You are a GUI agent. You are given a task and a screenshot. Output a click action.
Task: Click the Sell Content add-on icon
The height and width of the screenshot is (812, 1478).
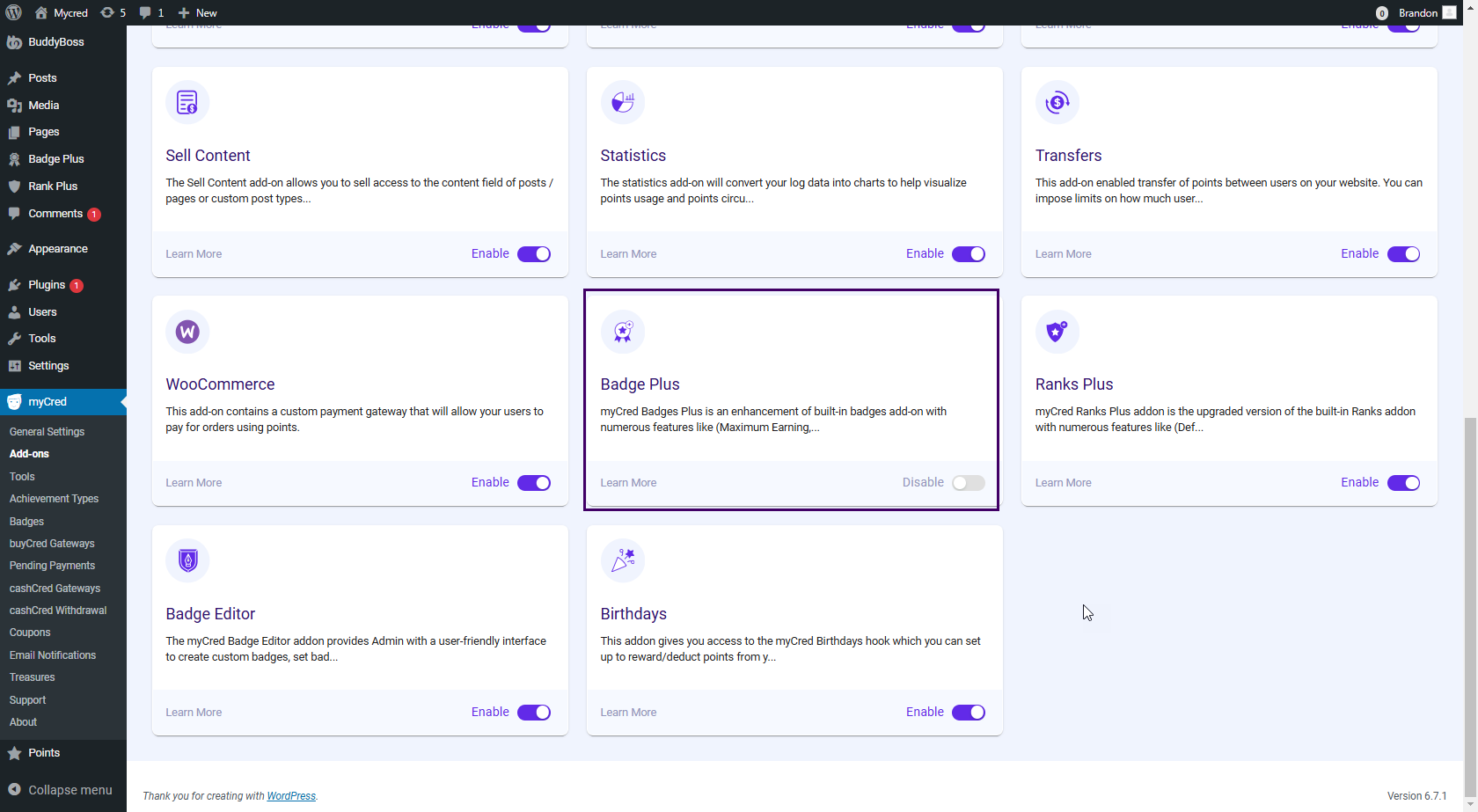[x=187, y=103]
